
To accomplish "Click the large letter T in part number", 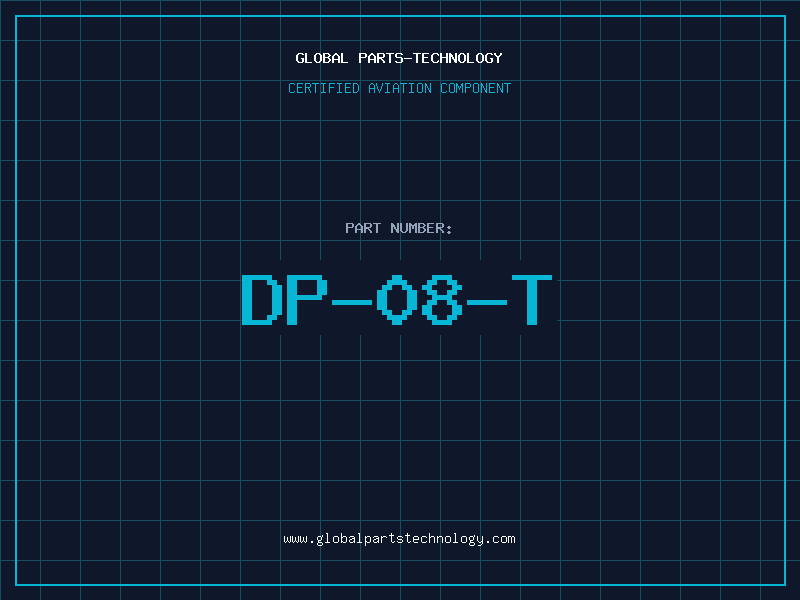I will [x=532, y=300].
